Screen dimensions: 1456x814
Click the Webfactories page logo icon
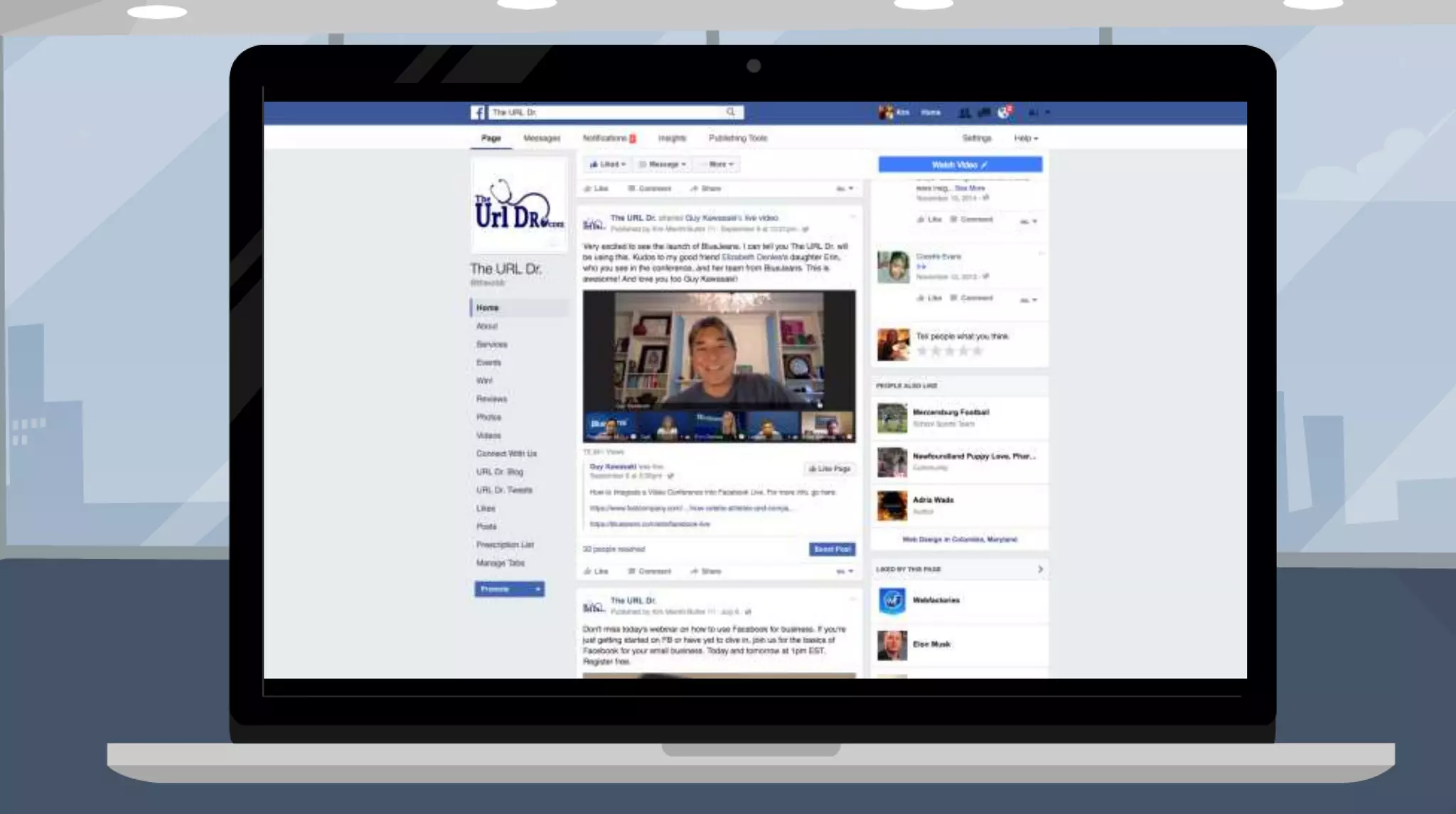pyautogui.click(x=892, y=601)
